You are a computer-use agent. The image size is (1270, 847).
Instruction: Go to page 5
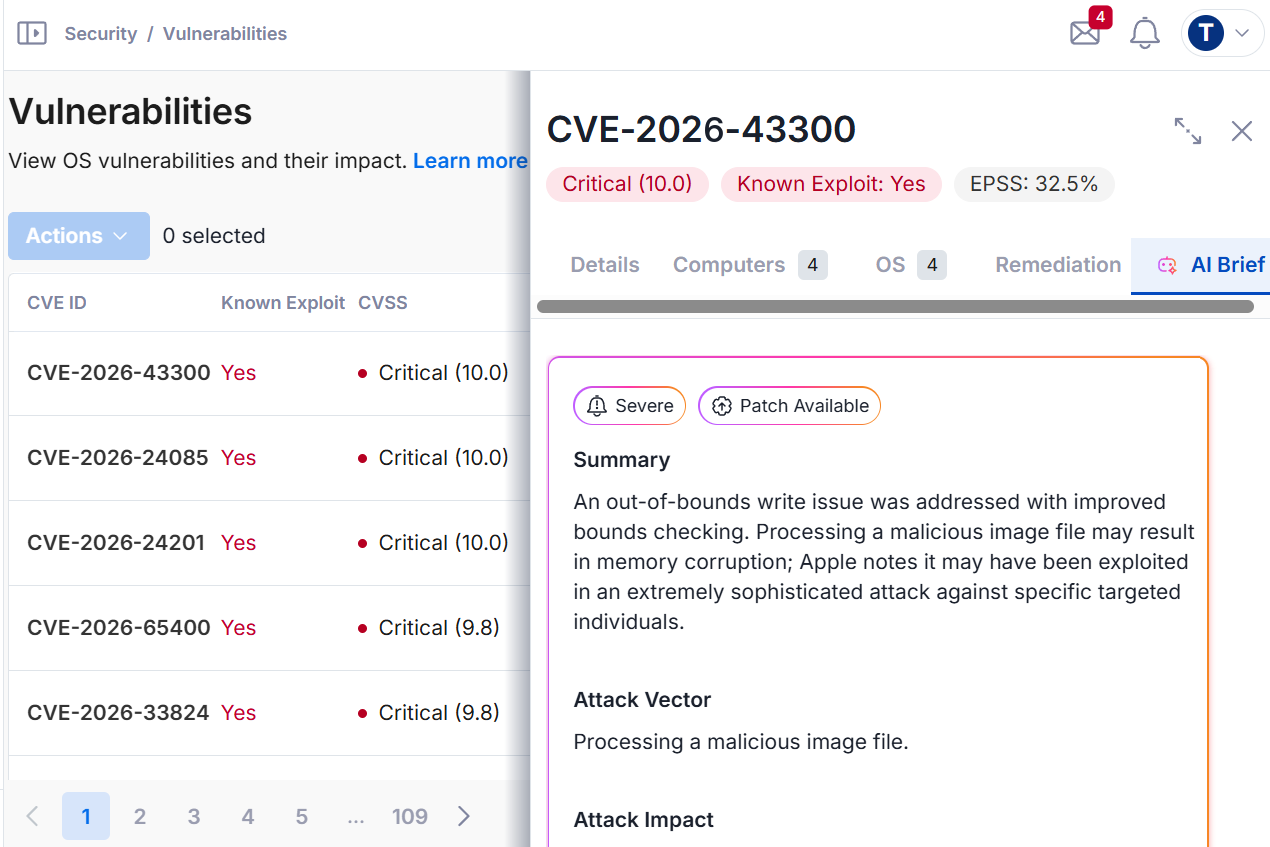coord(302,816)
